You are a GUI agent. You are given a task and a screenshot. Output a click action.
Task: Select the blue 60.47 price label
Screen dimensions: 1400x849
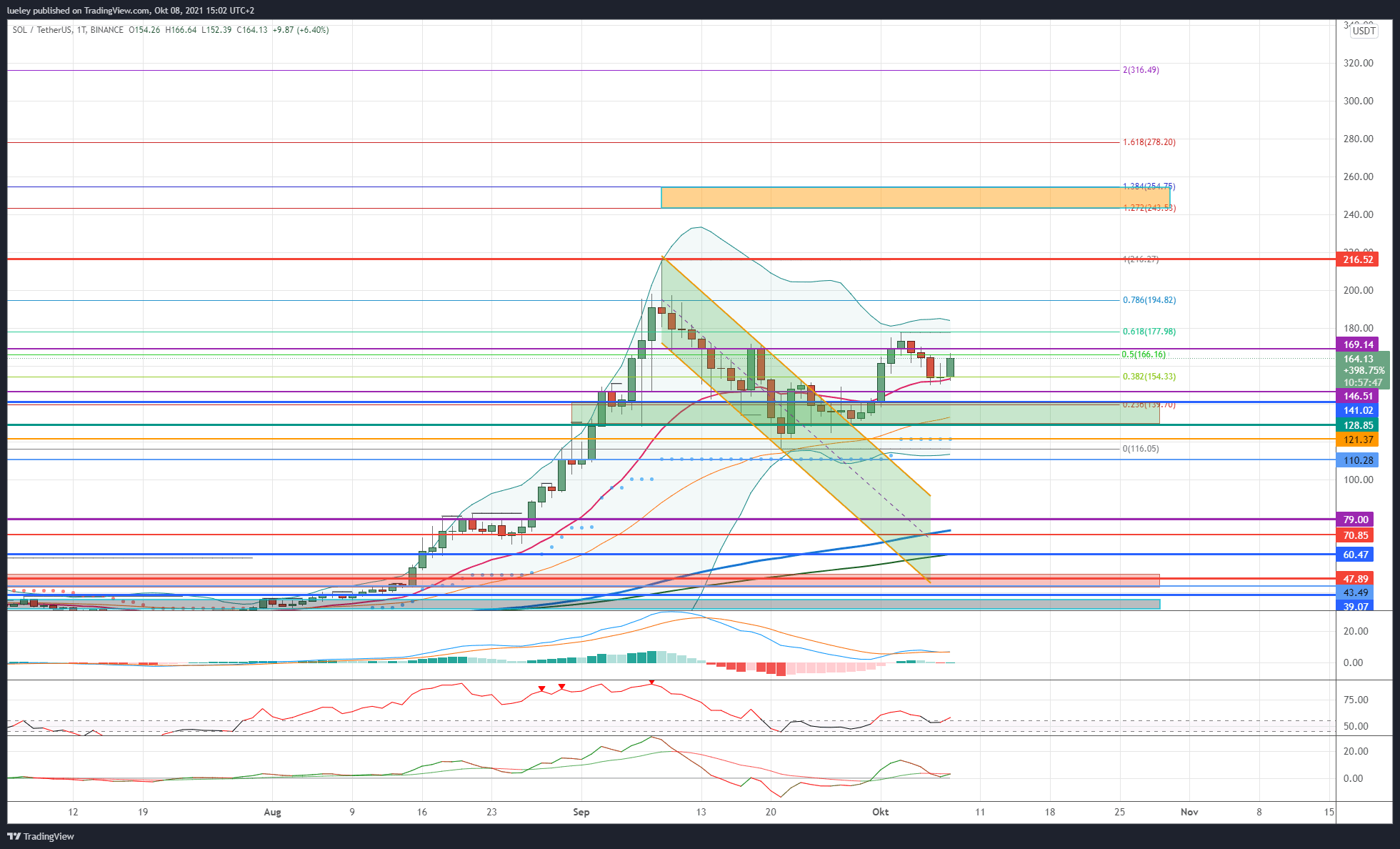tap(1356, 555)
